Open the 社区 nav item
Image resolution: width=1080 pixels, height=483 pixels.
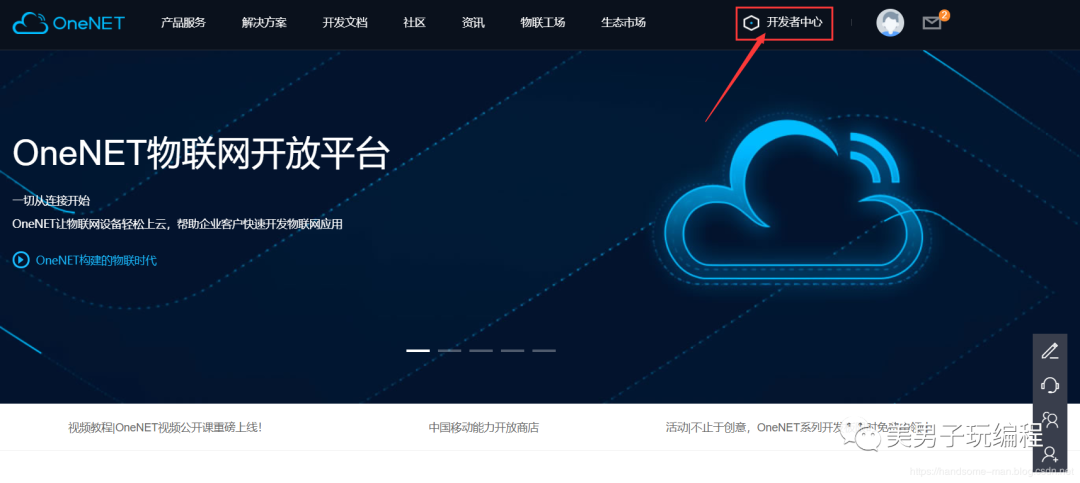pos(415,23)
